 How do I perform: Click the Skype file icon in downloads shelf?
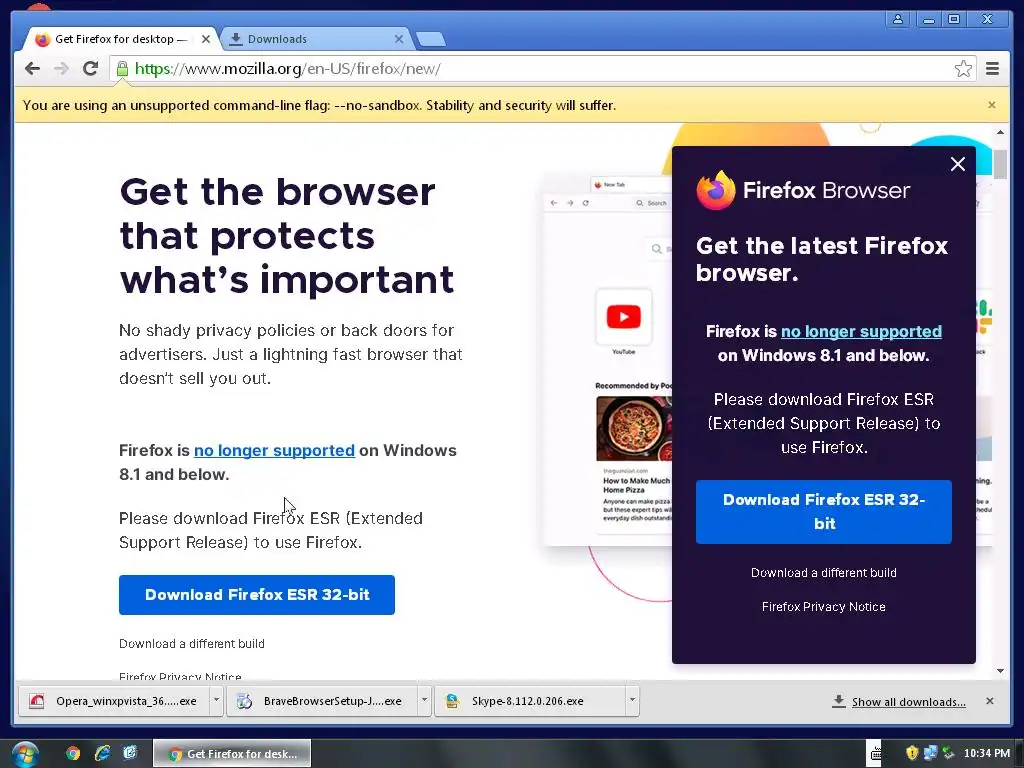(x=452, y=701)
